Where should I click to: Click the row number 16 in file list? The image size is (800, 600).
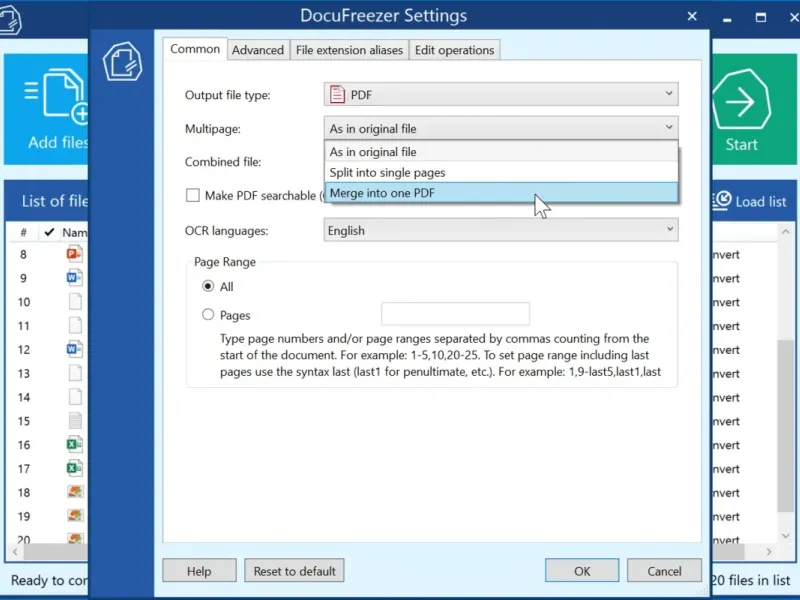tap(23, 445)
